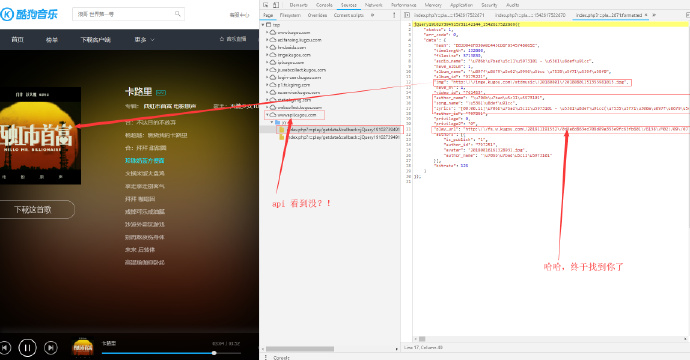Viewport: 690px width, 360px height.
Task: Collapse the wwwapi.kugou.com domain
Action: click(267, 115)
